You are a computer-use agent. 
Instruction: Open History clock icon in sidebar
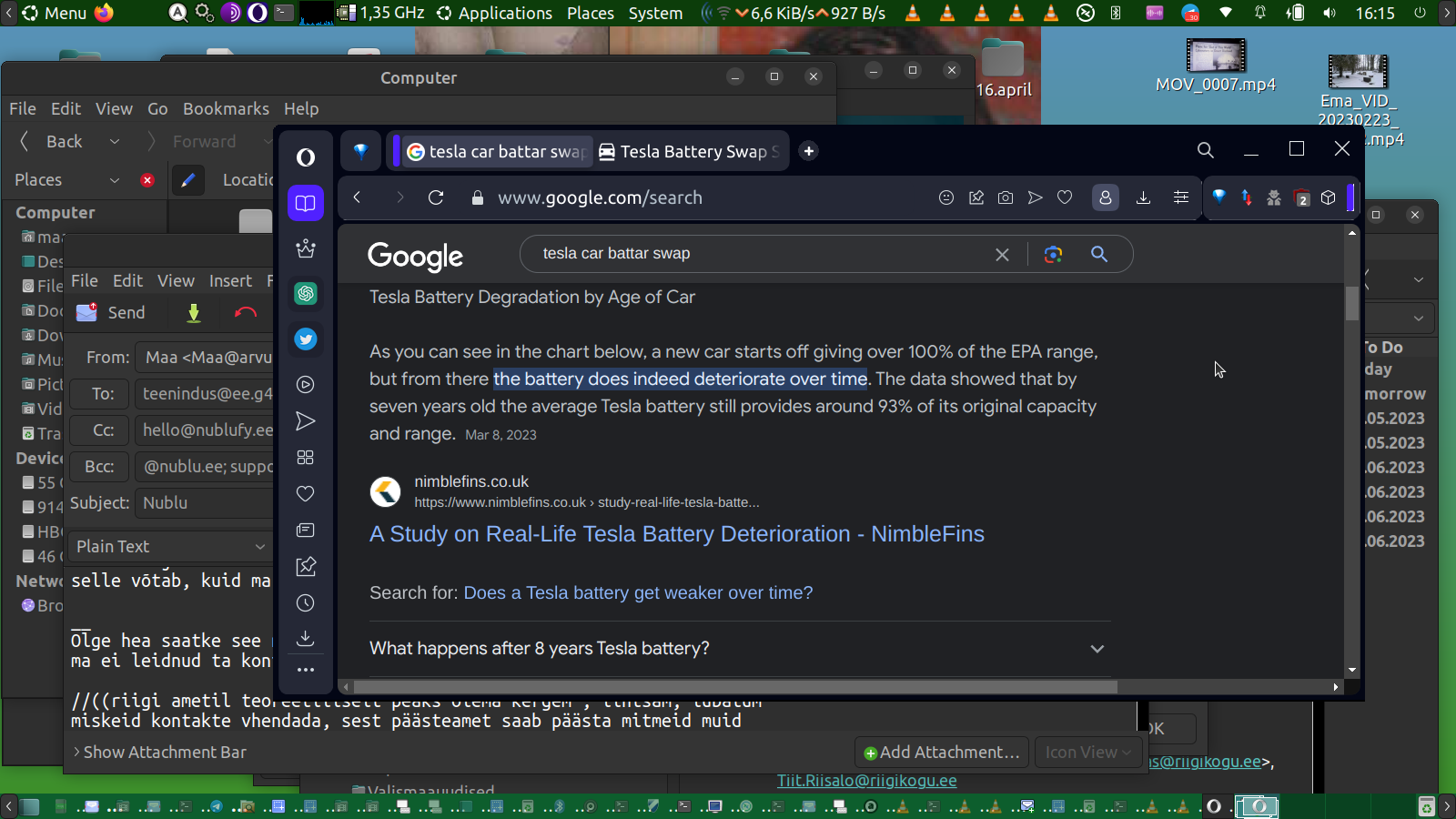[306, 603]
